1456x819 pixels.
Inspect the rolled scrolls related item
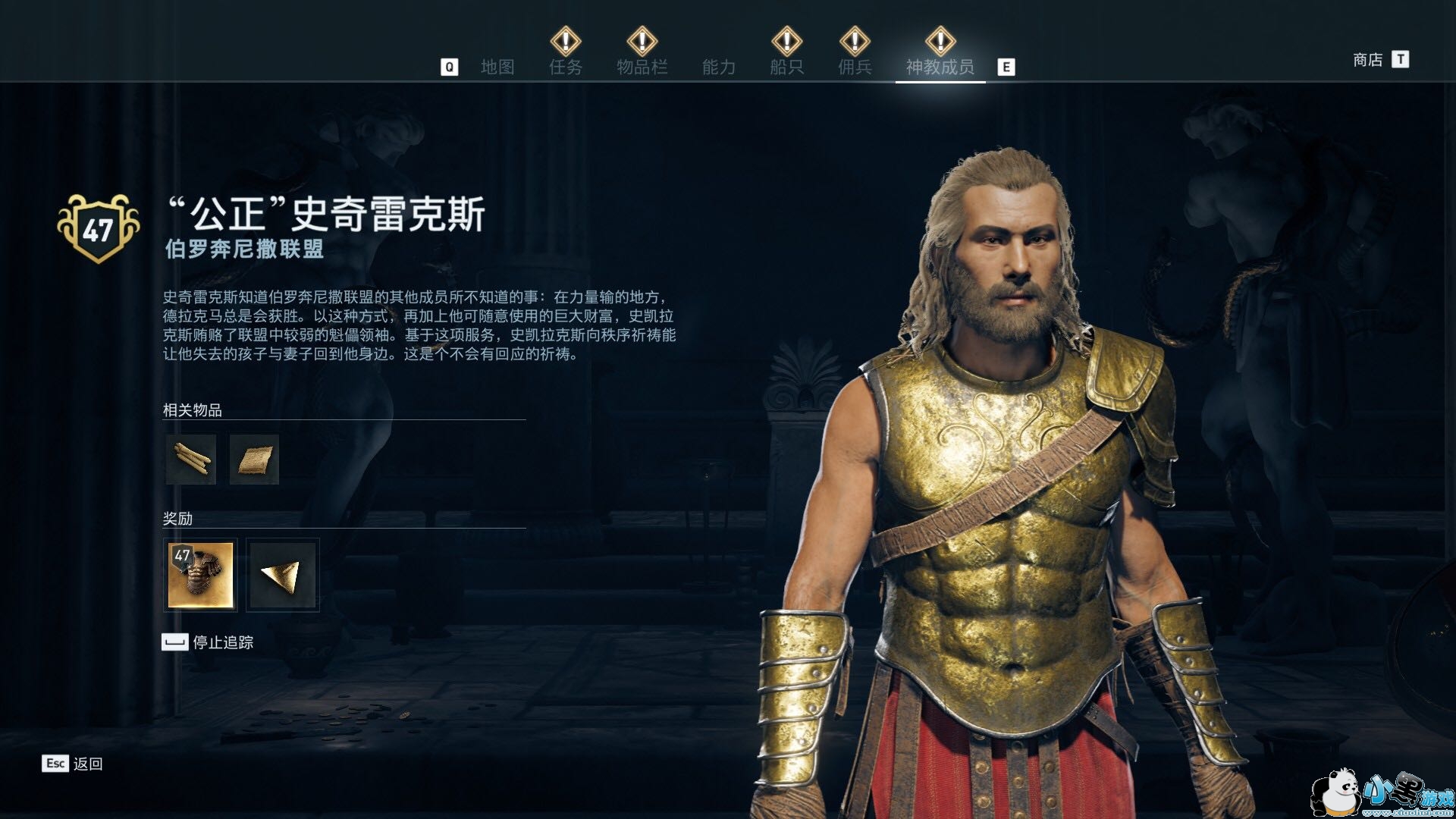pos(190,460)
